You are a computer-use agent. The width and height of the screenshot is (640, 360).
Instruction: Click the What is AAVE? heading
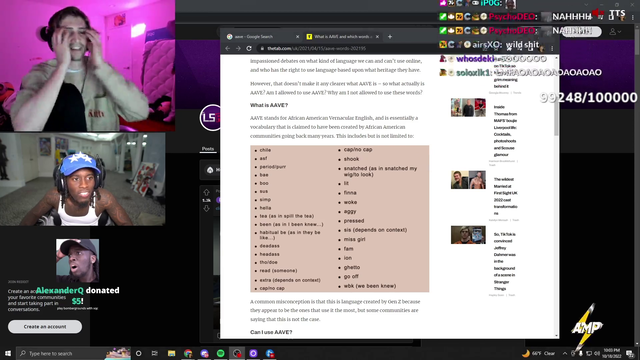[x=269, y=105]
